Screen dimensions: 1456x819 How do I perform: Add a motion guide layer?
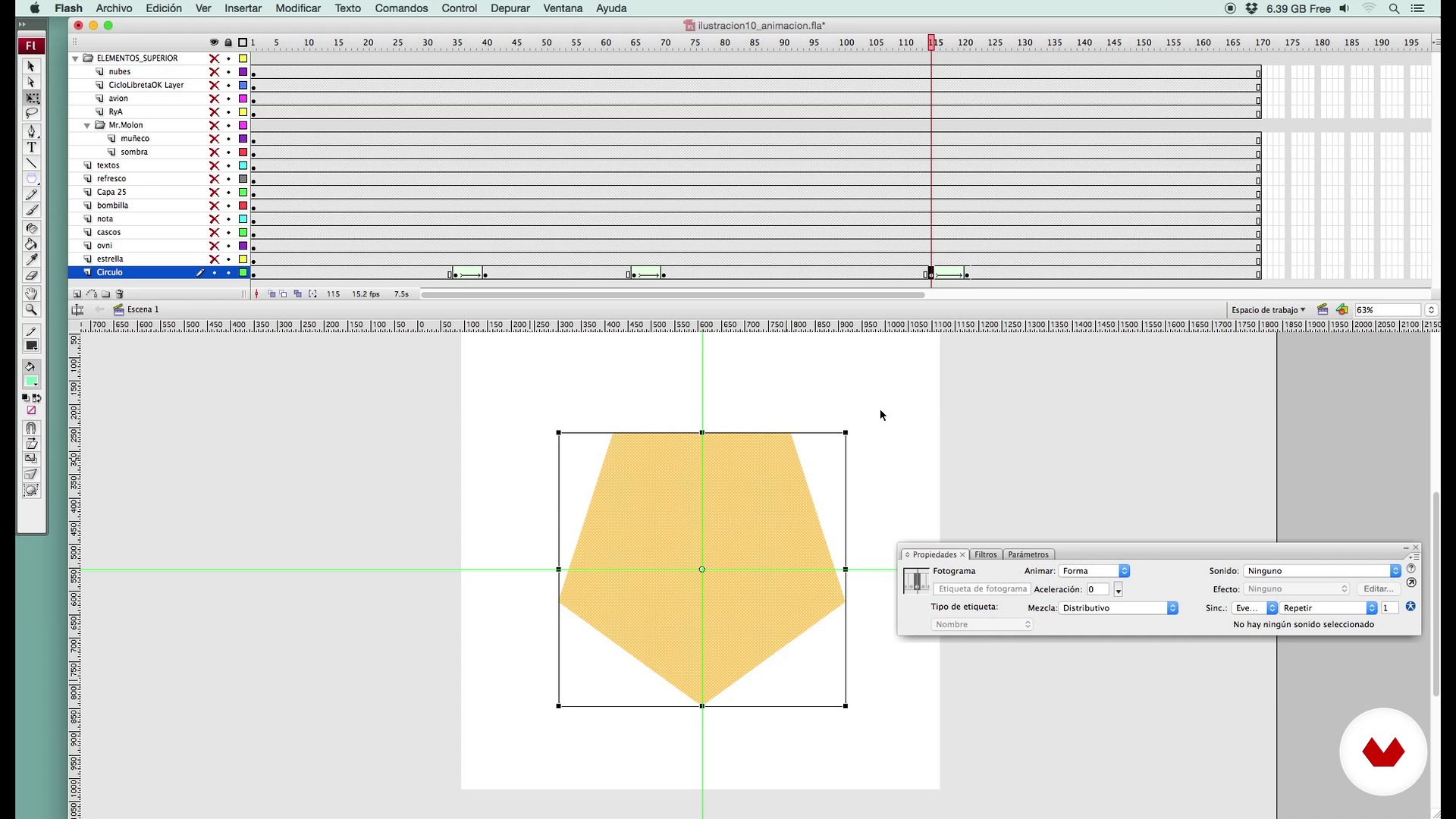[x=92, y=294]
